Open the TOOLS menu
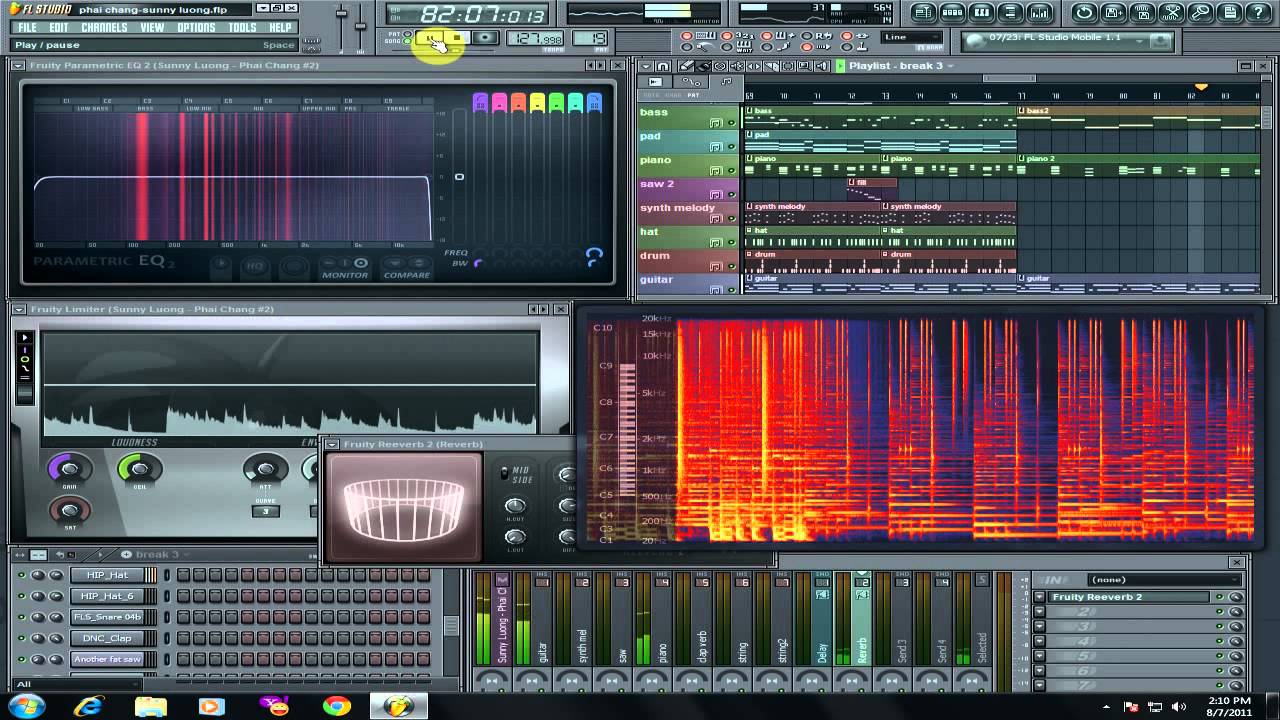1280x720 pixels. click(243, 27)
